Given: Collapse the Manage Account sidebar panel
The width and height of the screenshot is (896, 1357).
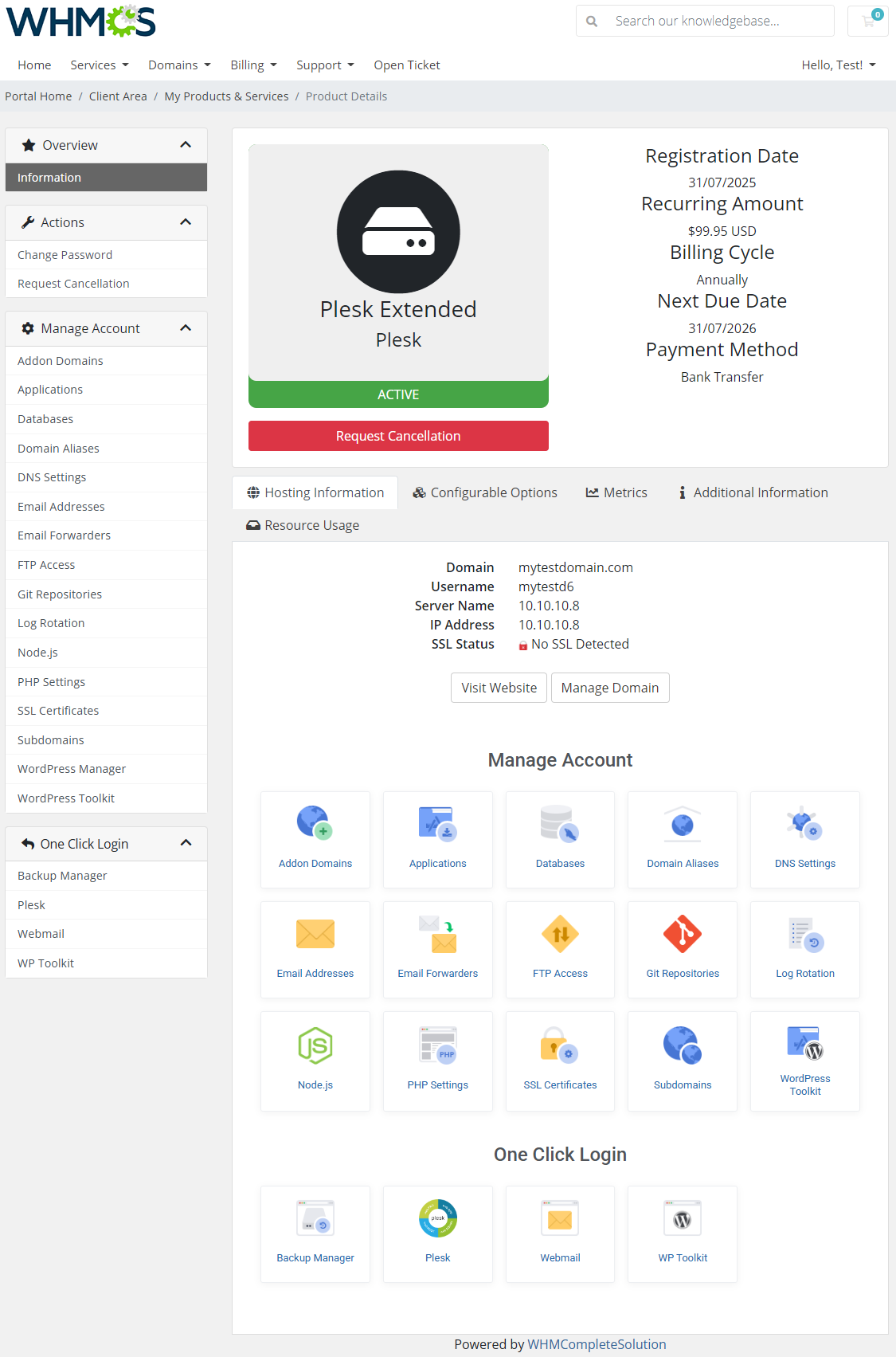Looking at the screenshot, I should 186,328.
